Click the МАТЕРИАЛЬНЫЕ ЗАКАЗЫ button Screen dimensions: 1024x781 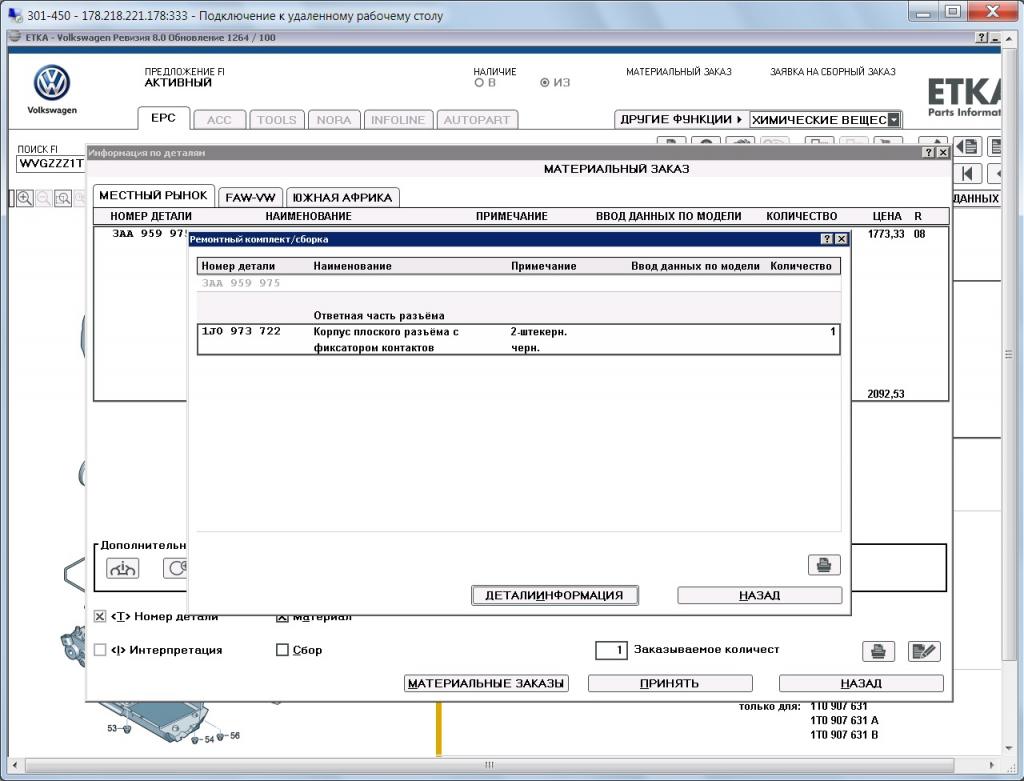(486, 683)
